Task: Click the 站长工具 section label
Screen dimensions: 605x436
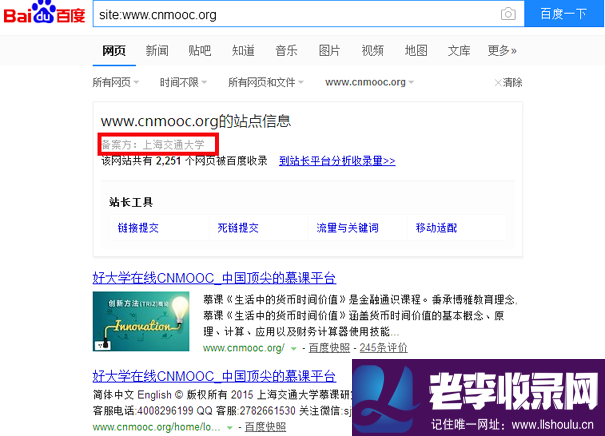Action: click(131, 202)
